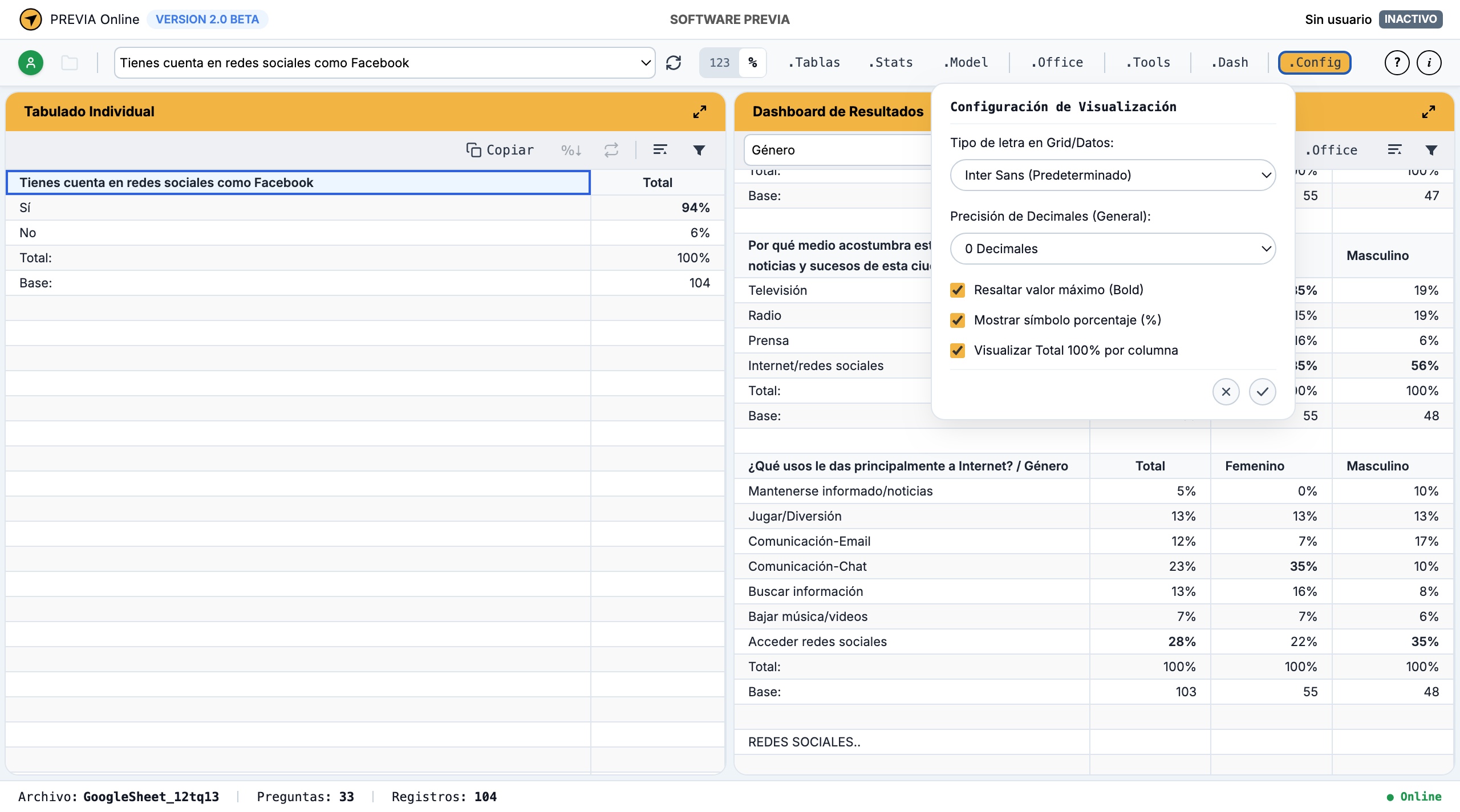Click the swap/transpose arrows icon in Tabulado
Viewport: 1460px width, 812px height.
(611, 150)
